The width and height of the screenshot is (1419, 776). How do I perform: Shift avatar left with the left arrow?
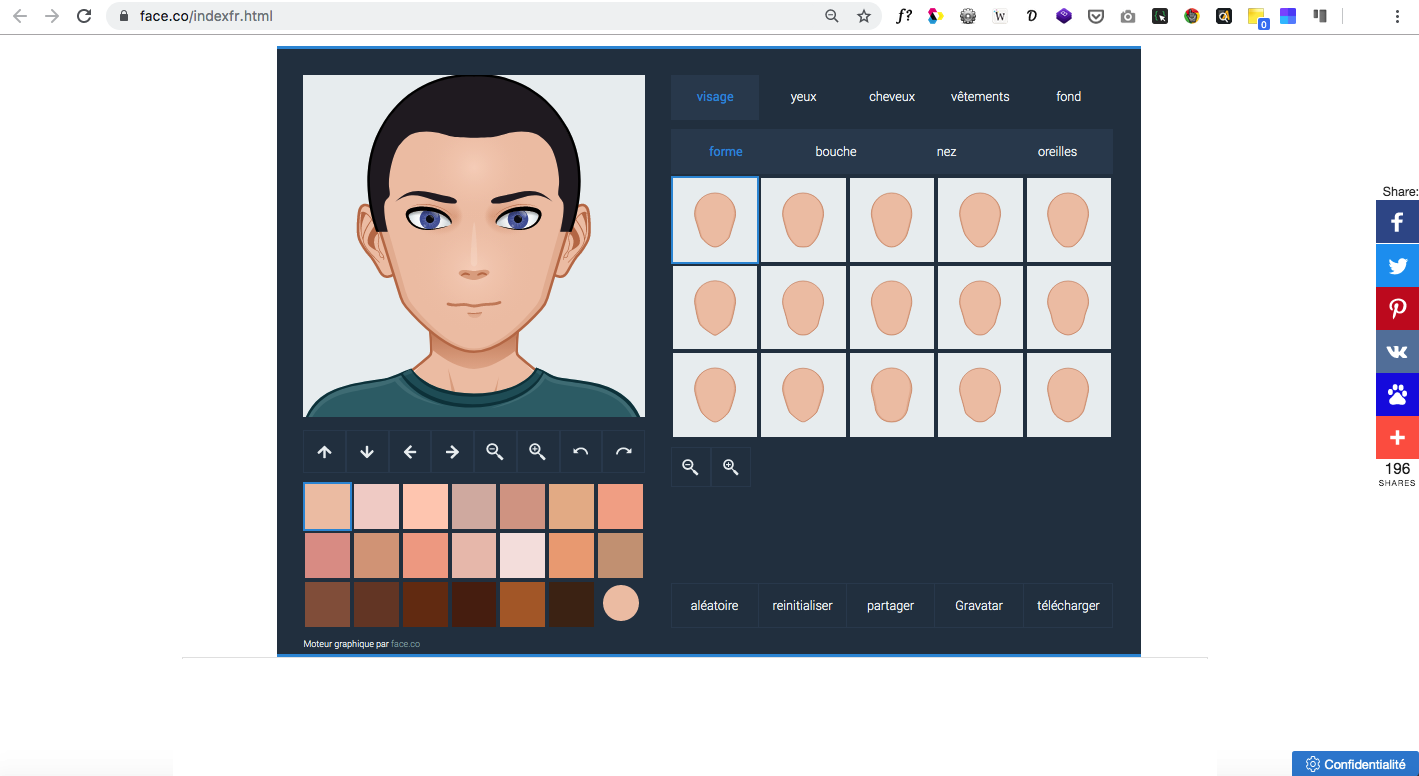[410, 452]
